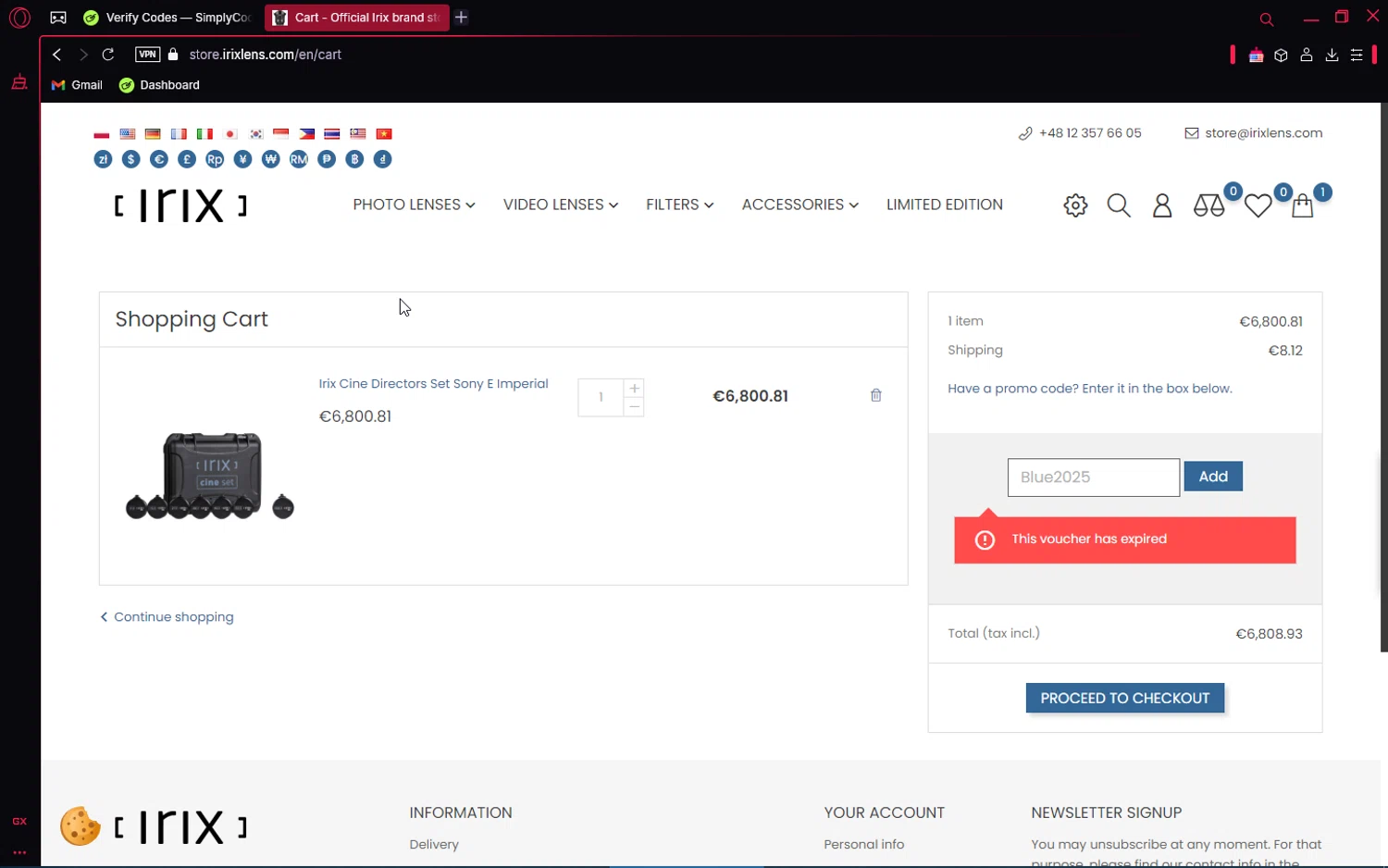Email store@irixlens.com link
The image size is (1388, 868).
pyautogui.click(x=1254, y=133)
